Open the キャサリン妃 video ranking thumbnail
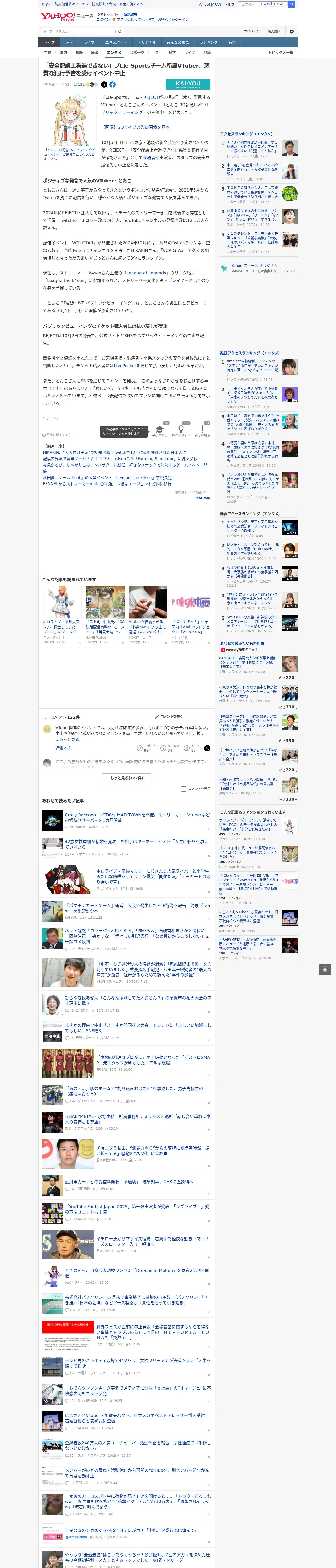The height and width of the screenshot is (1568, 336). 289,527
